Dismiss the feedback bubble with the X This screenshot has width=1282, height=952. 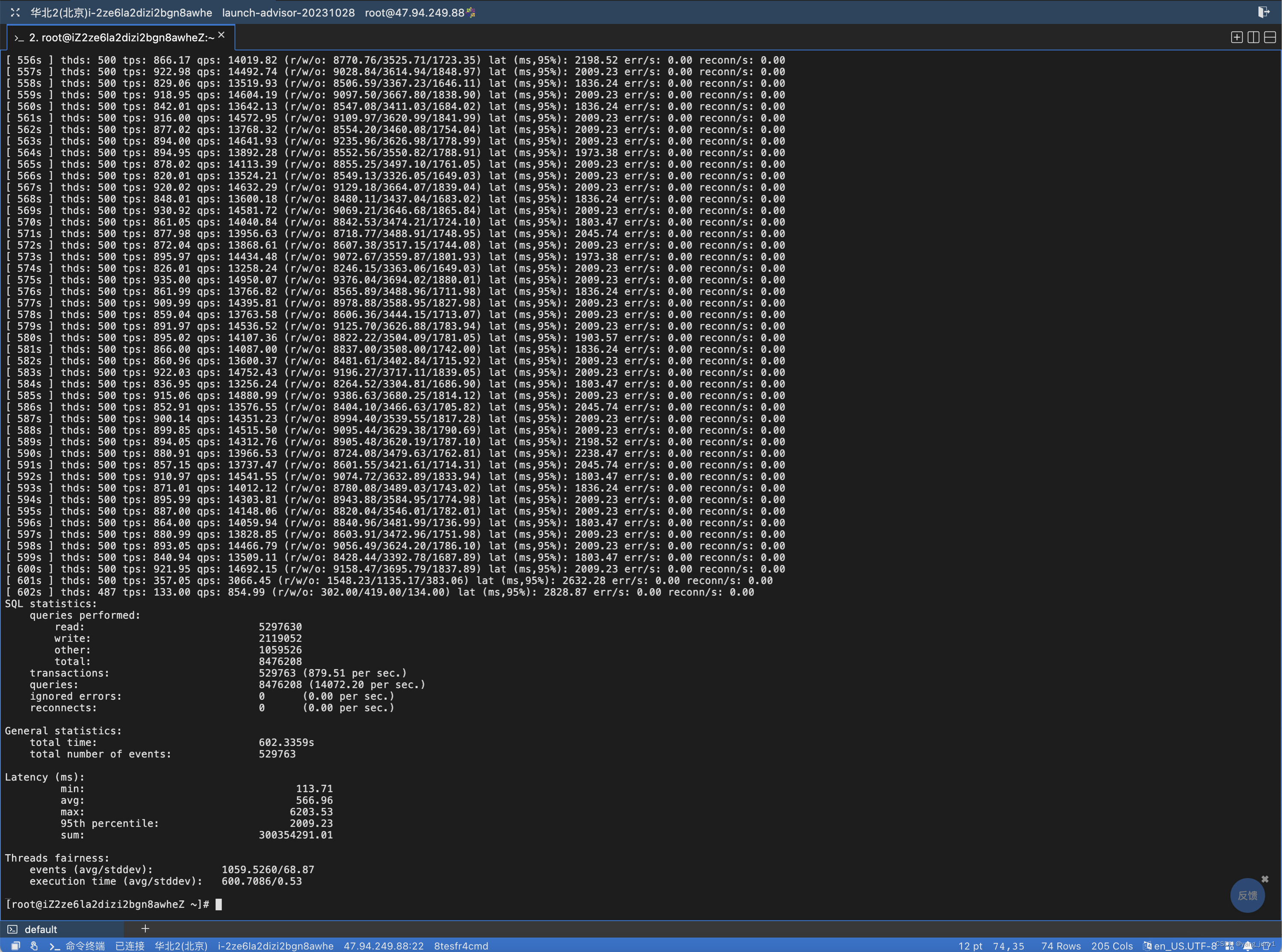pos(1265,879)
